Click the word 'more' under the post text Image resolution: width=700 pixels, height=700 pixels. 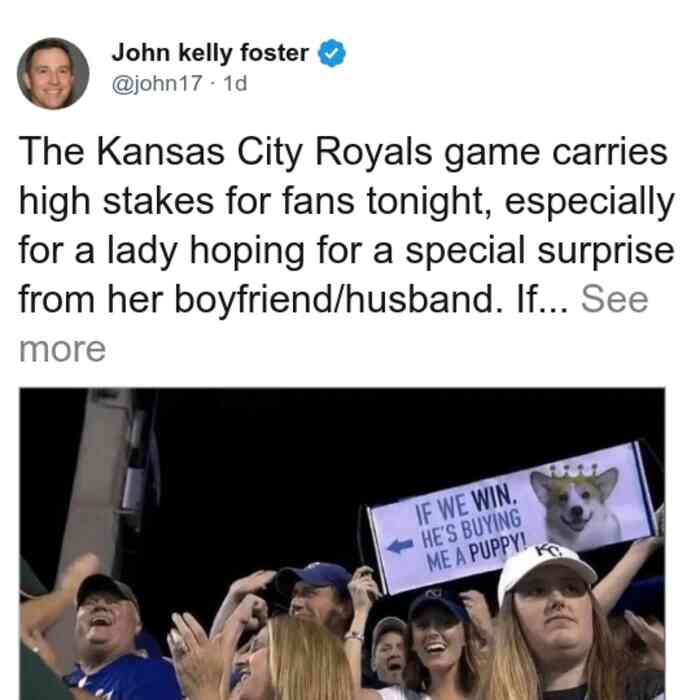point(62,349)
